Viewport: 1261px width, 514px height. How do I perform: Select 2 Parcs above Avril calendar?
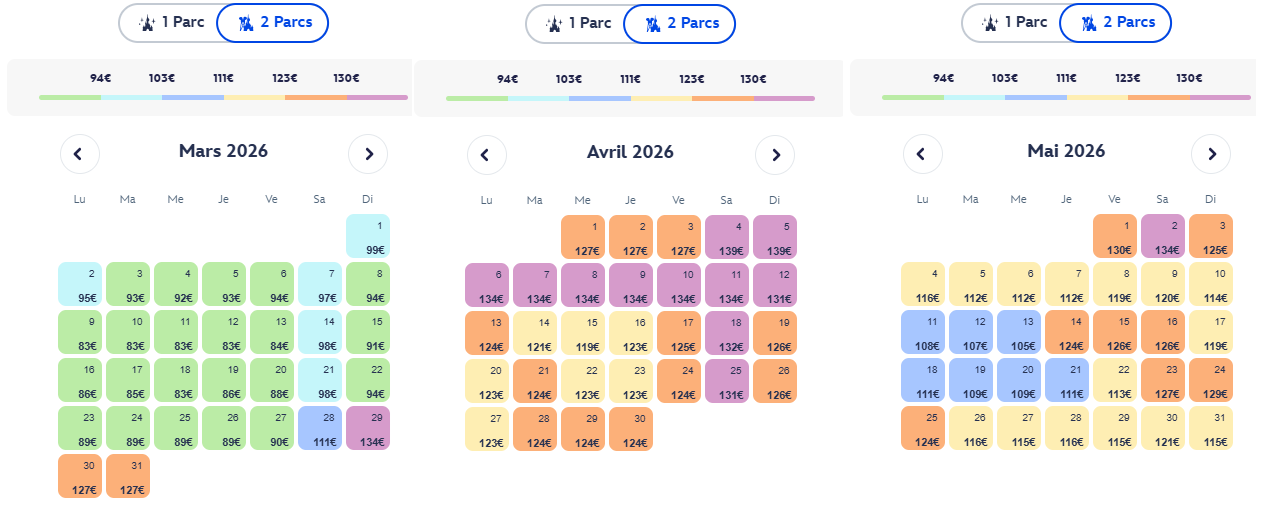click(679, 23)
